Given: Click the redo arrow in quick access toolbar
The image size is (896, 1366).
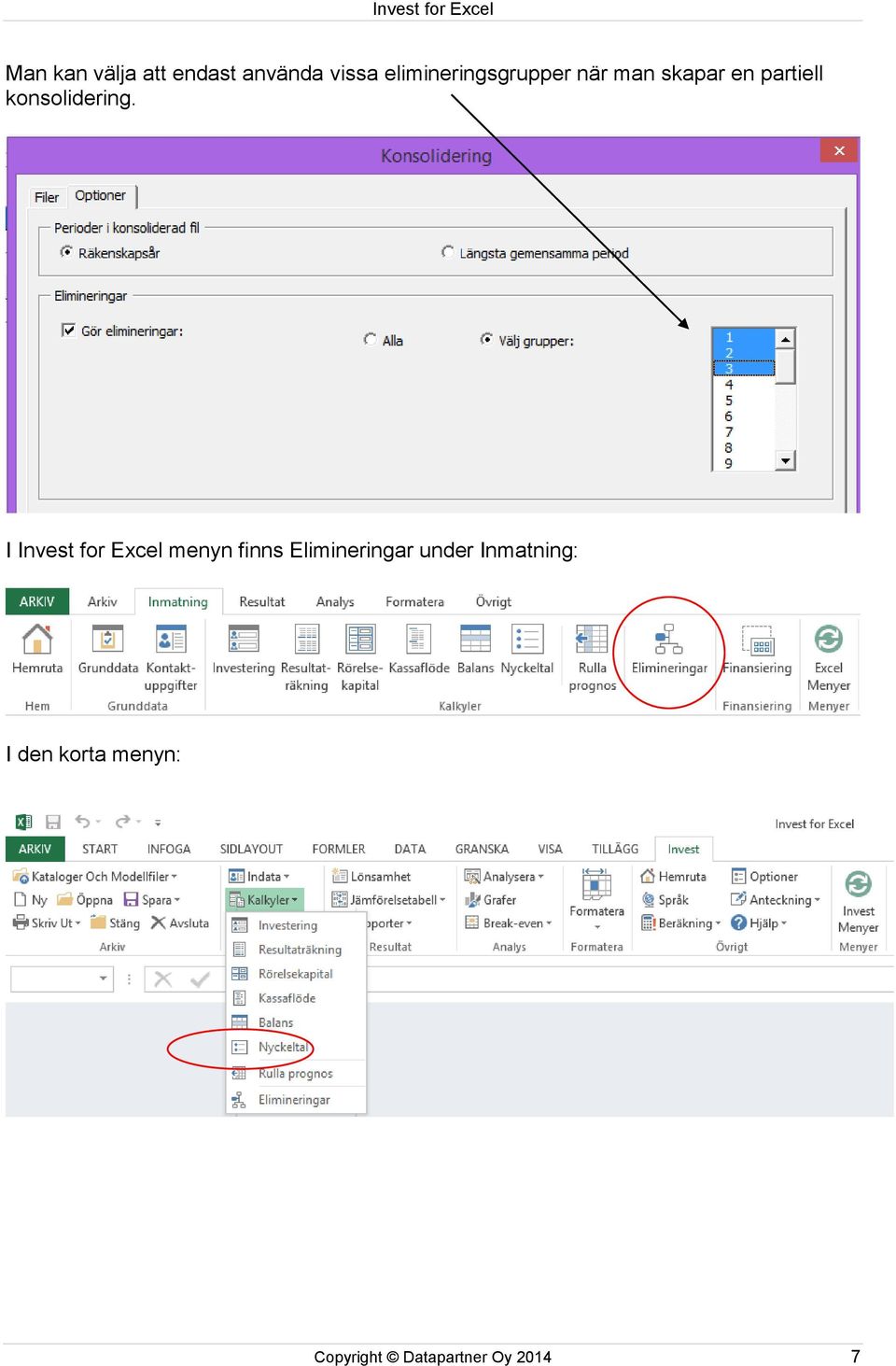Looking at the screenshot, I should coord(123,822).
